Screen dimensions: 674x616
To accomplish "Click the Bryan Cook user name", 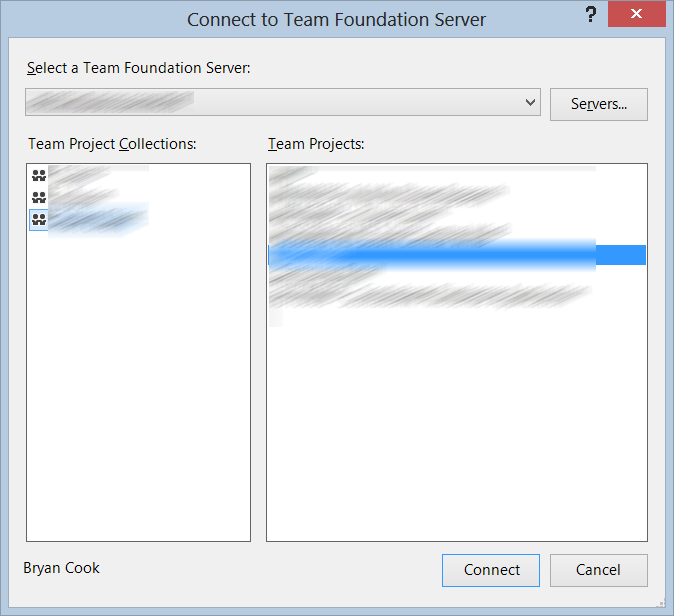I will pos(61,568).
